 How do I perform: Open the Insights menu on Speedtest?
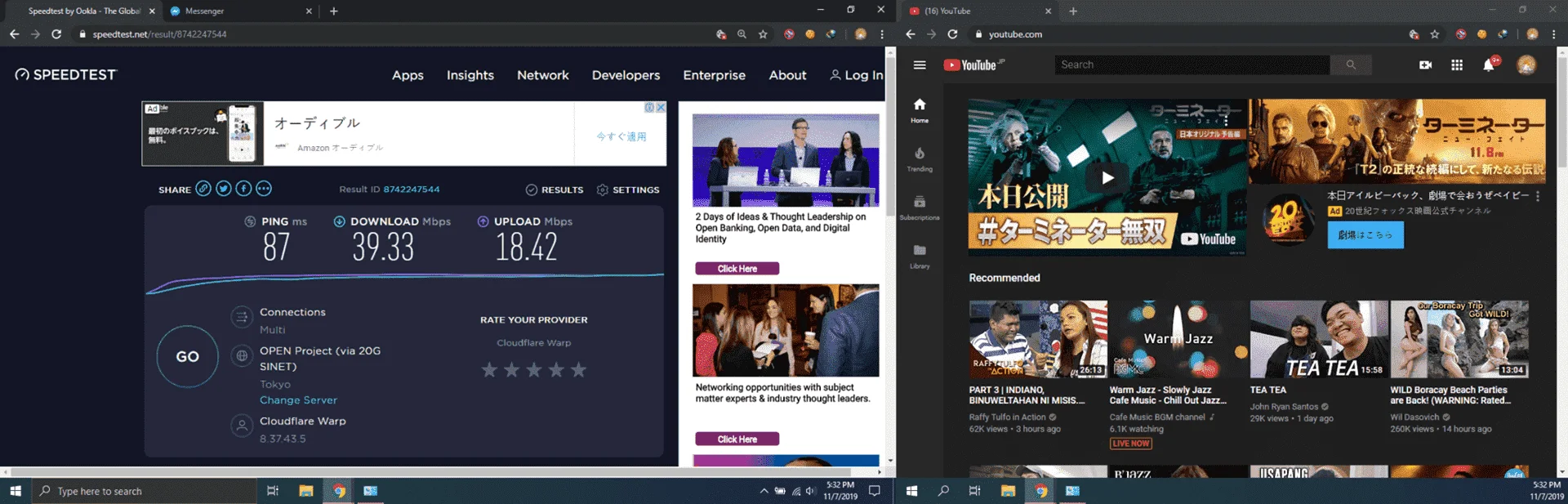[x=470, y=75]
